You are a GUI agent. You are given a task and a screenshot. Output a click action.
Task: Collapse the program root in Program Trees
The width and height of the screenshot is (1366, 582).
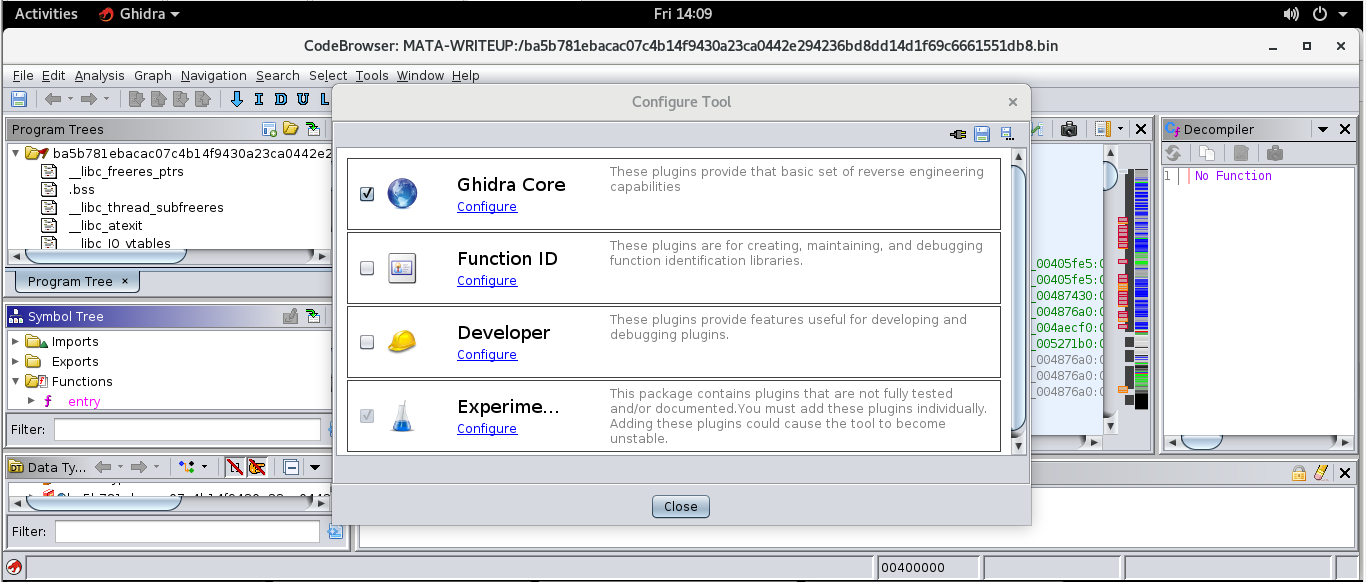[15, 154]
